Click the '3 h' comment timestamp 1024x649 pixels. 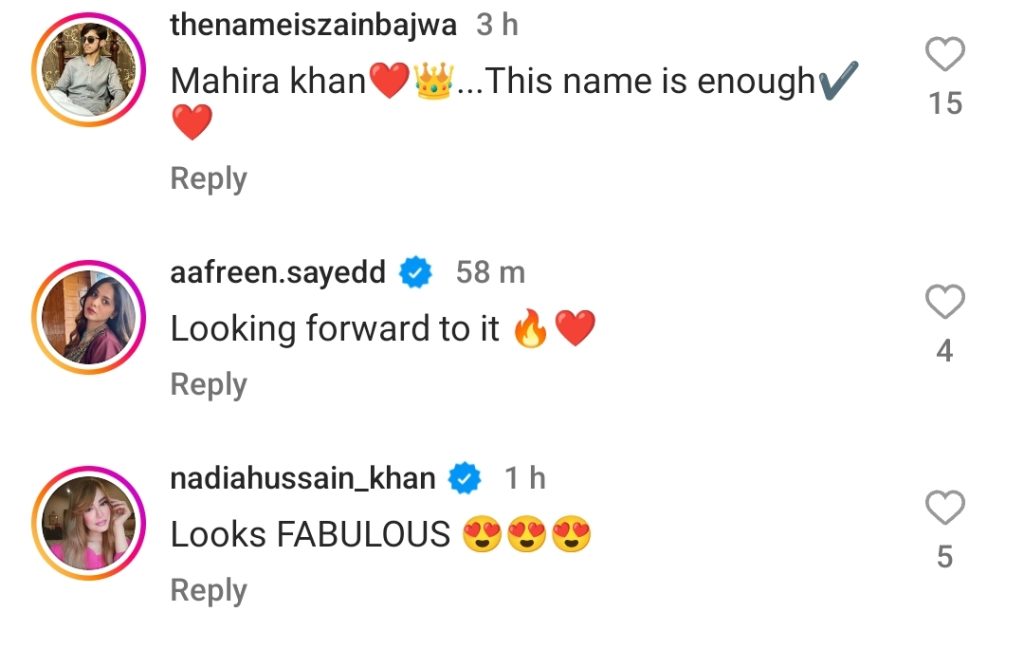tap(497, 26)
